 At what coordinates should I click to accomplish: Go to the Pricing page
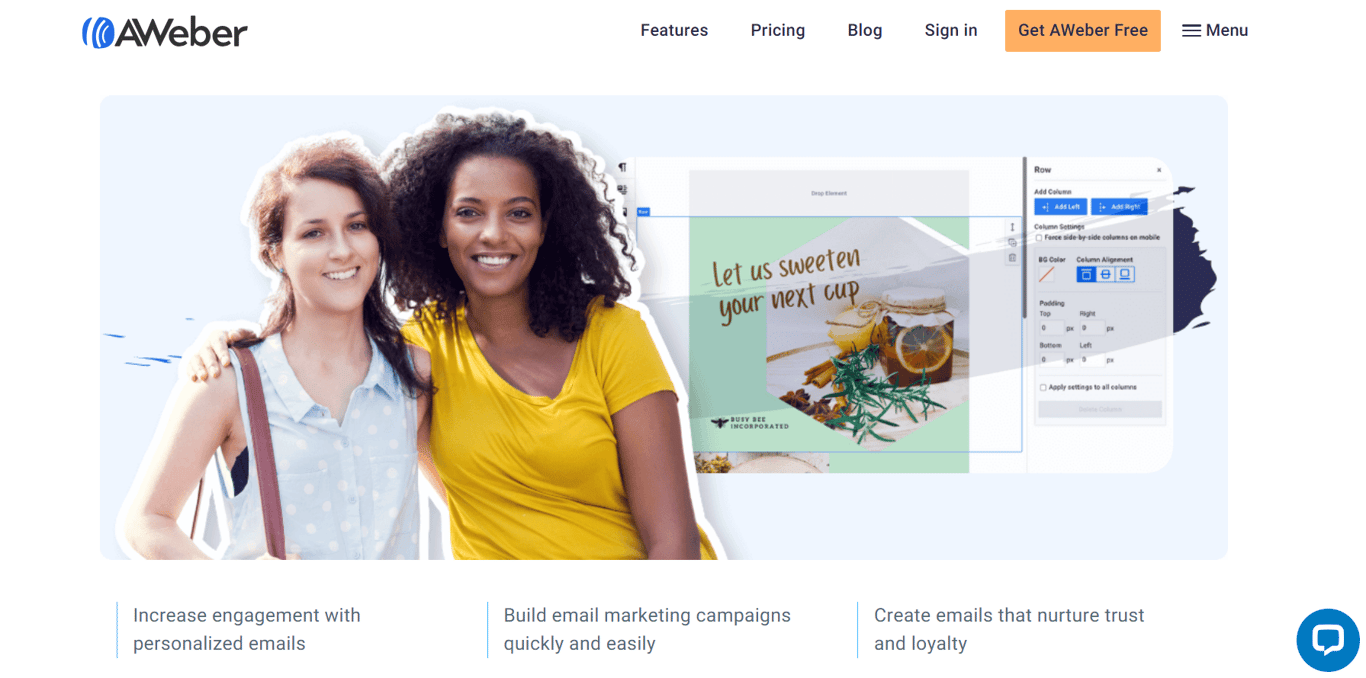pyautogui.click(x=777, y=30)
